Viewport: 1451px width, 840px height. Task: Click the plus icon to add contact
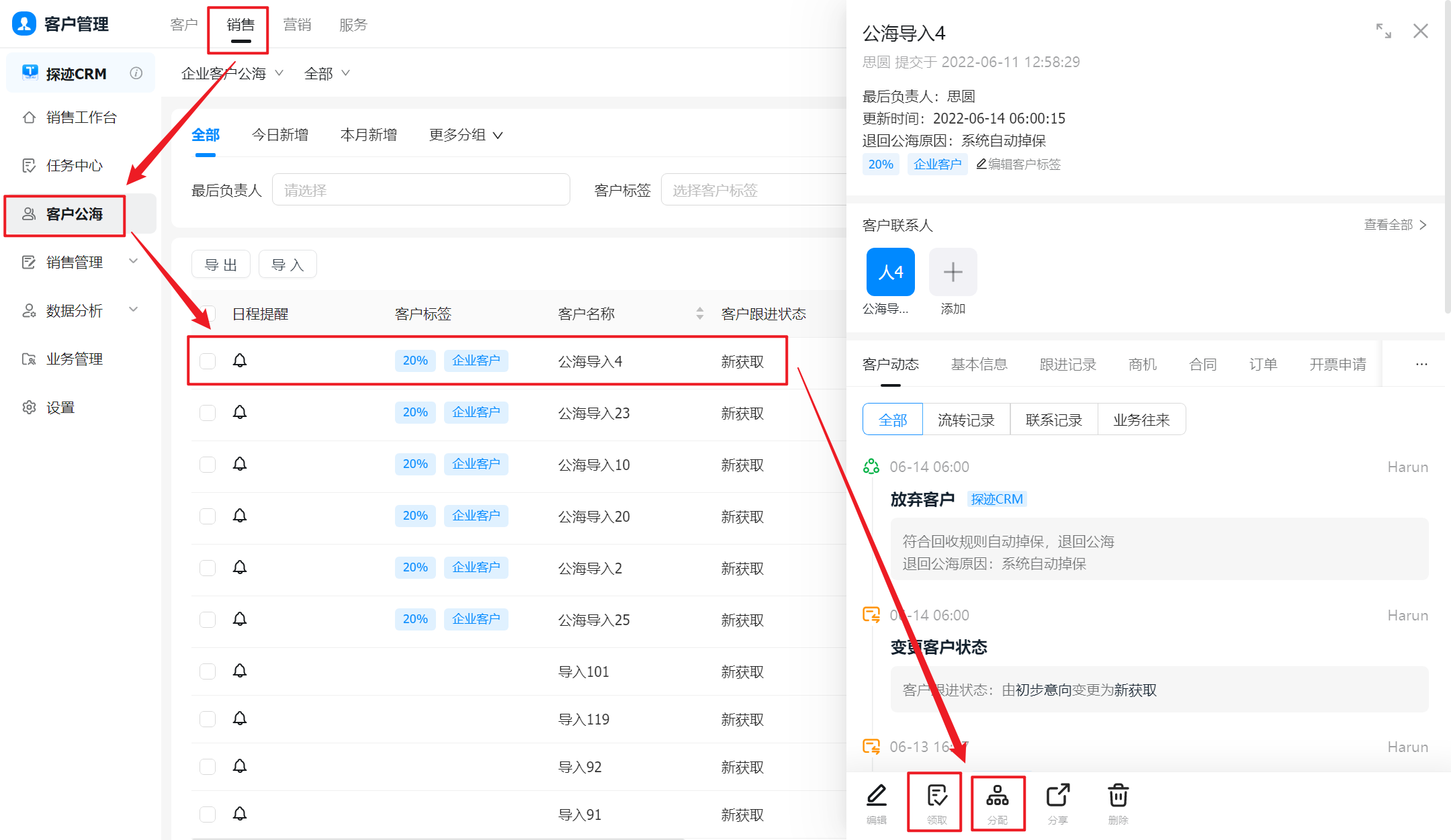(953, 272)
